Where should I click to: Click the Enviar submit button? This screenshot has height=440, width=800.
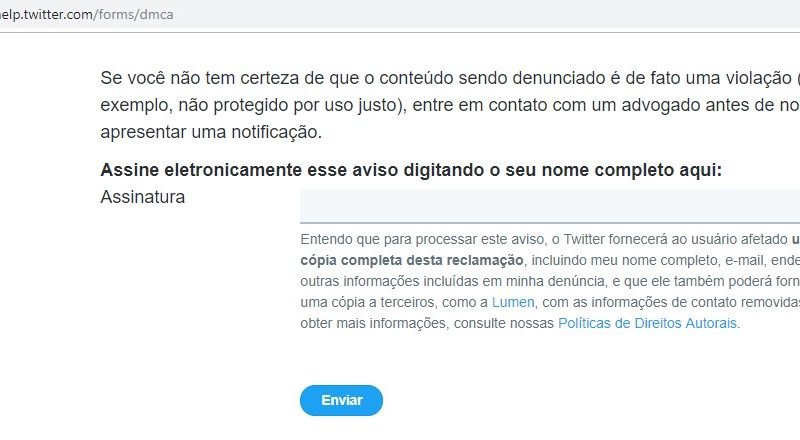[x=341, y=400]
